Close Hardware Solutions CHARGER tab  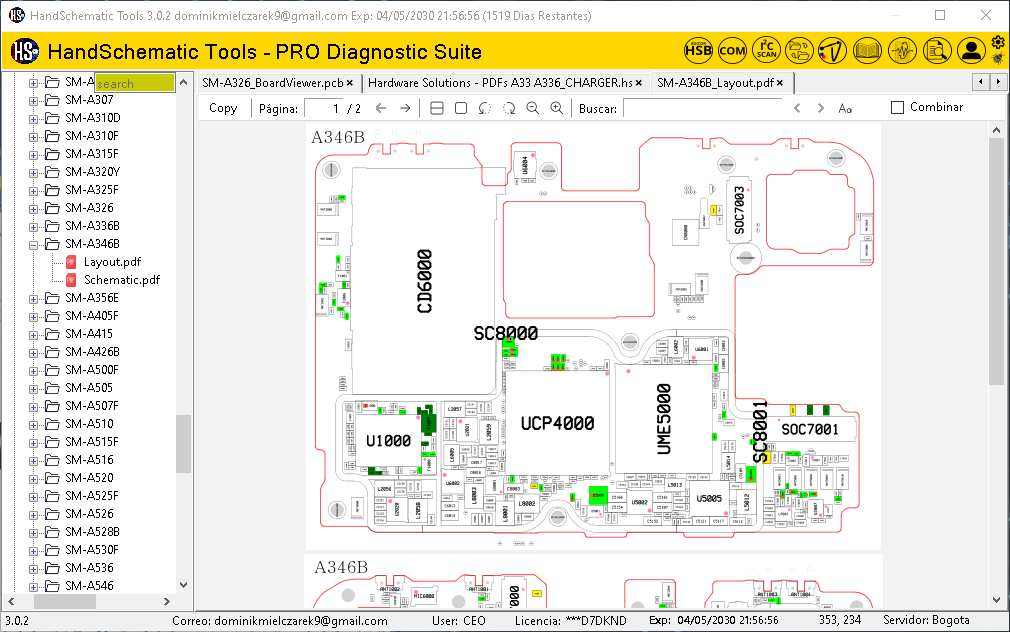pos(639,83)
